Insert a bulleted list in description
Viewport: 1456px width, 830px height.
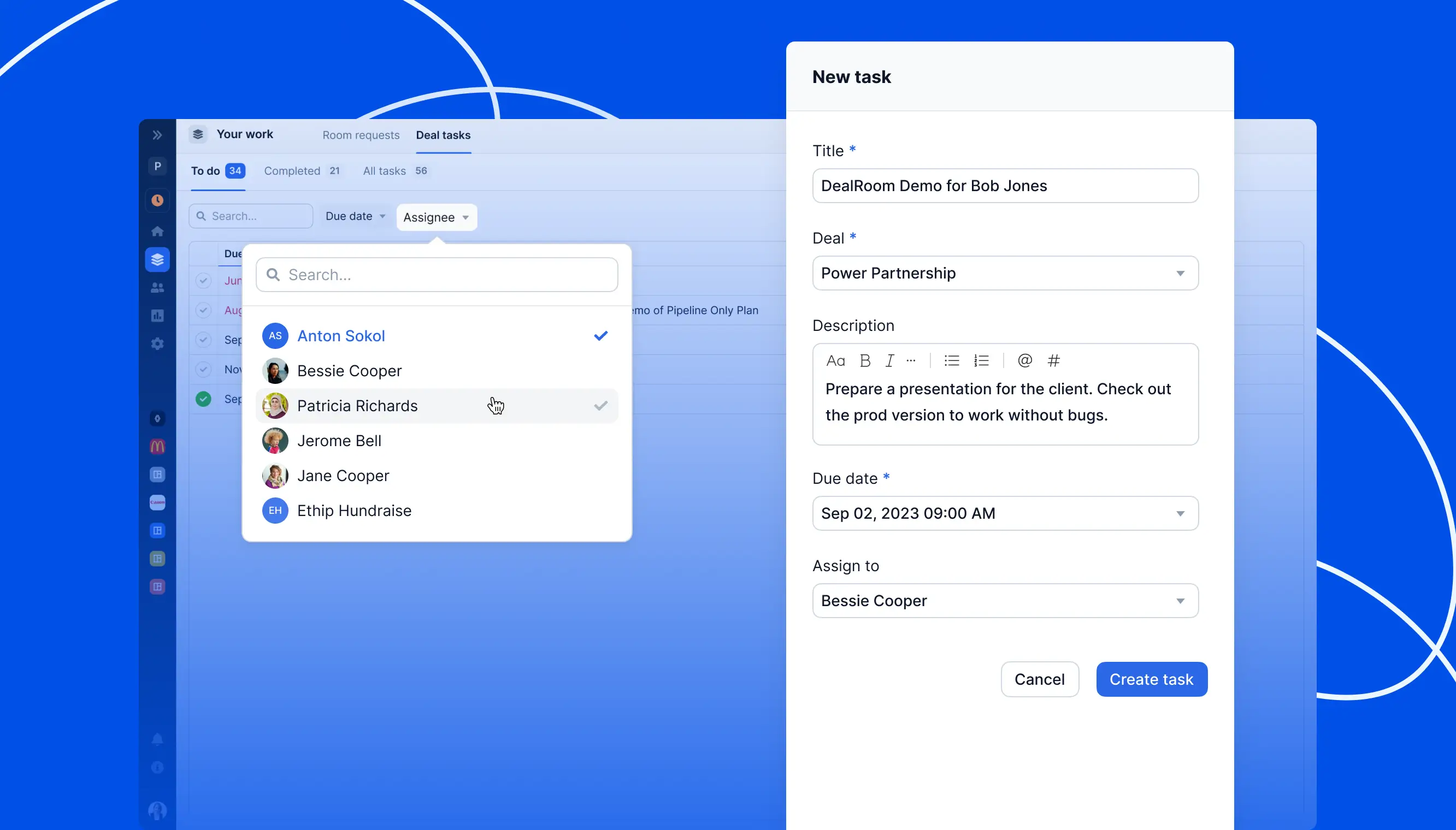click(951, 360)
